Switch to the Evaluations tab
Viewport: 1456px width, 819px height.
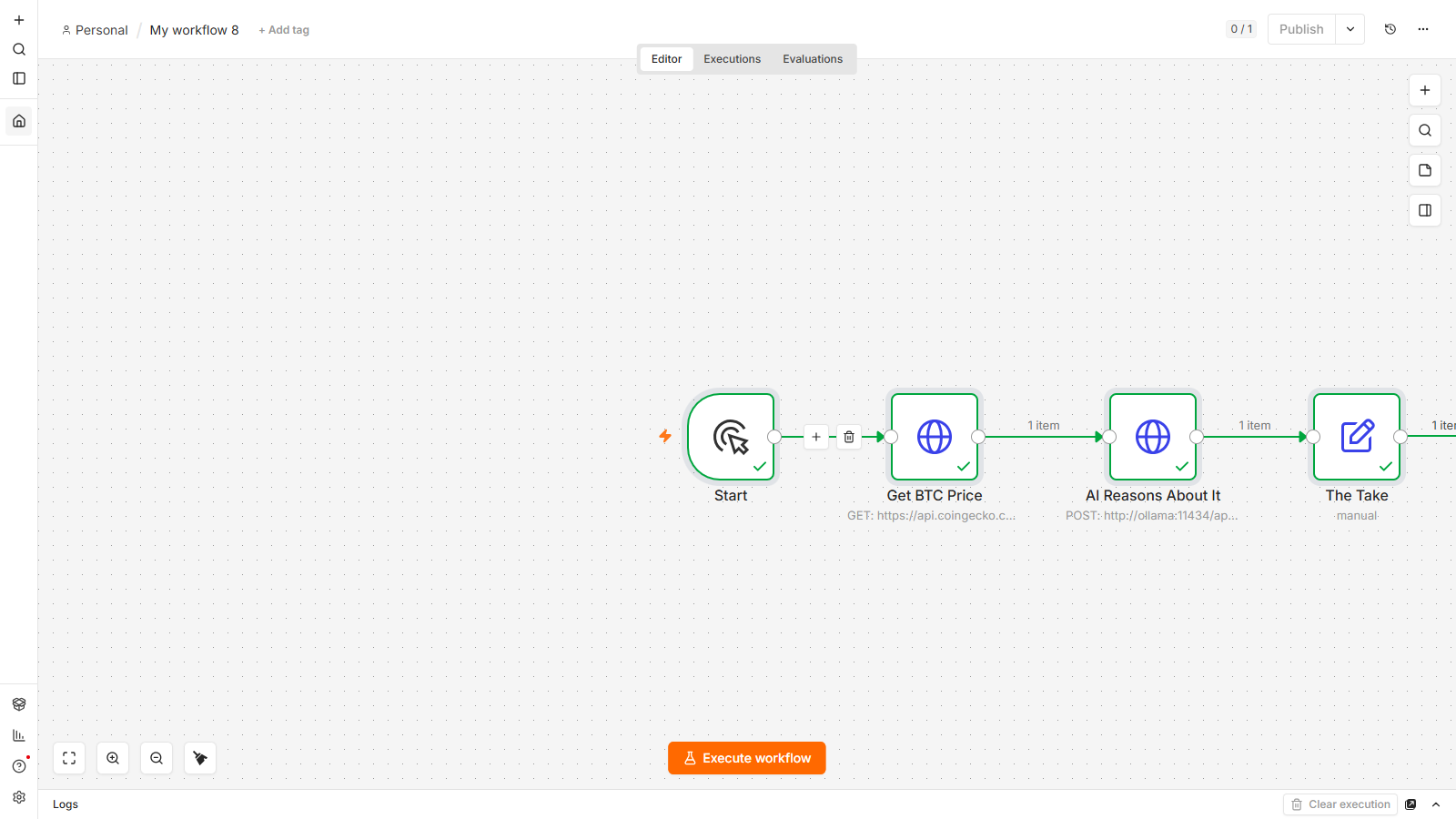click(813, 59)
